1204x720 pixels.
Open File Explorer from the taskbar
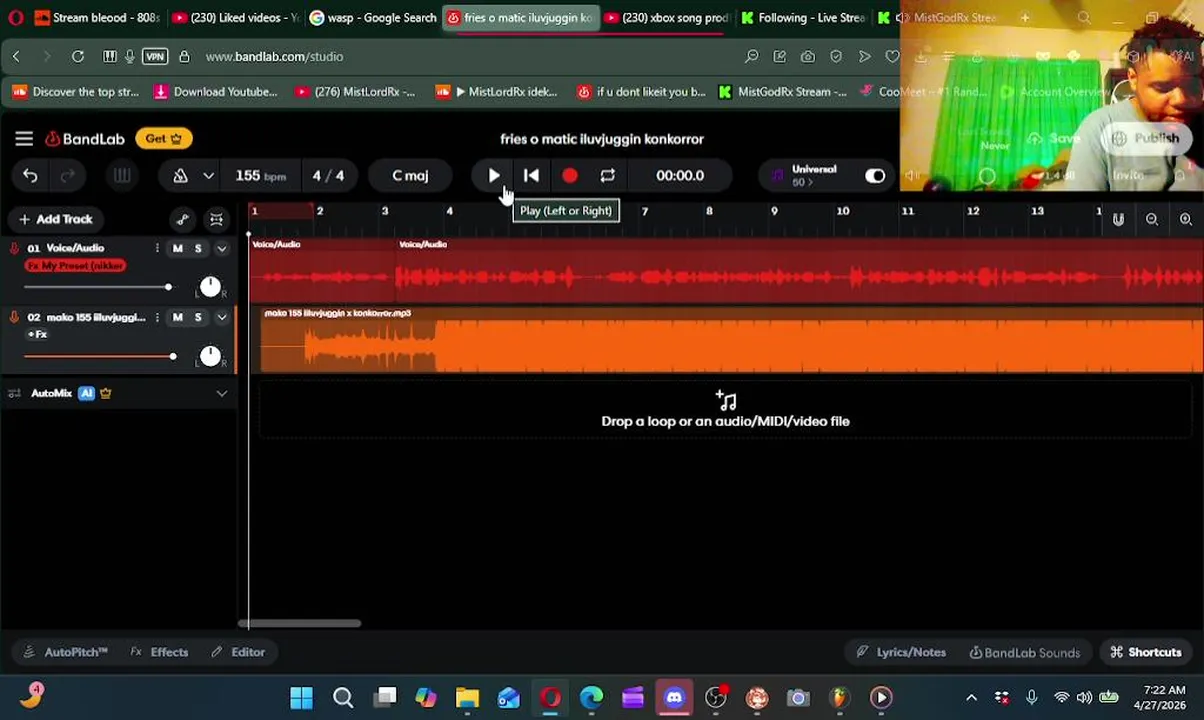(x=467, y=697)
